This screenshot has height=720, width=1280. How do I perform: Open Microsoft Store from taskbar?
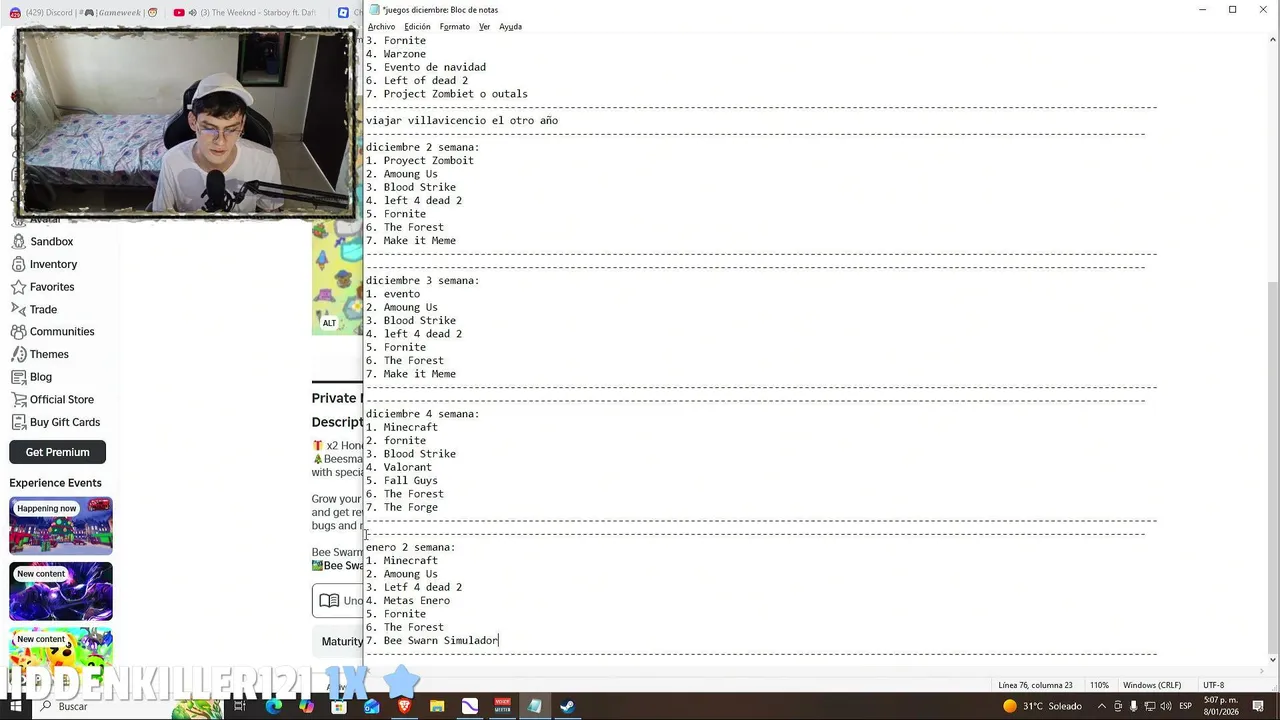(x=339, y=706)
